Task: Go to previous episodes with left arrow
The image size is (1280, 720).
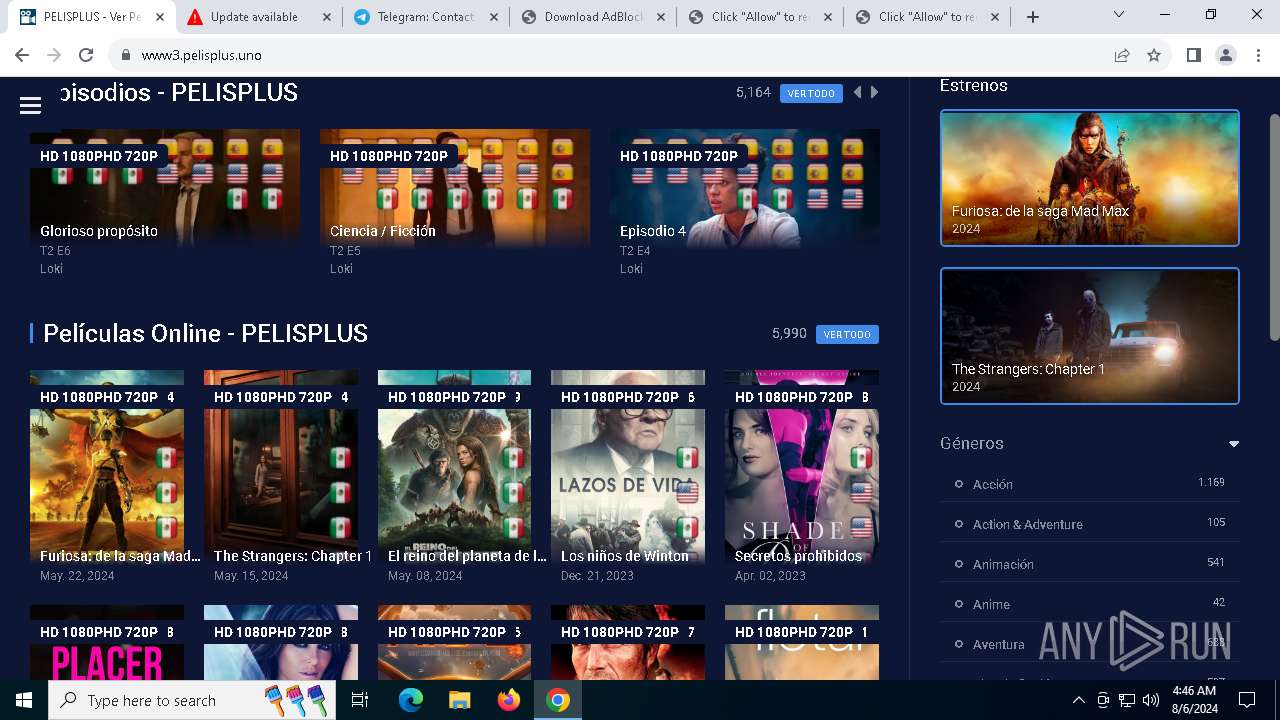Action: pyautogui.click(x=857, y=92)
